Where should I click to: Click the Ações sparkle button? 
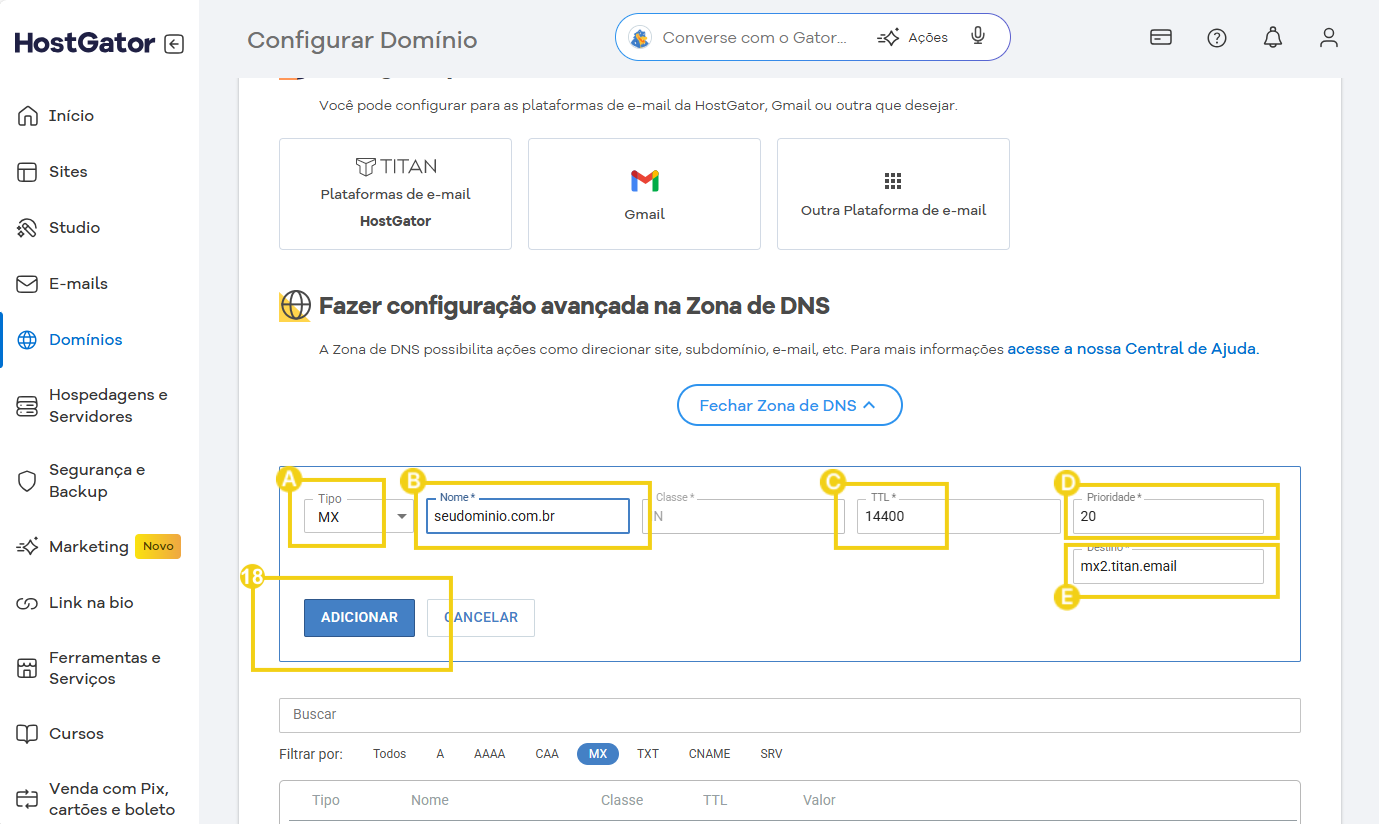click(912, 38)
